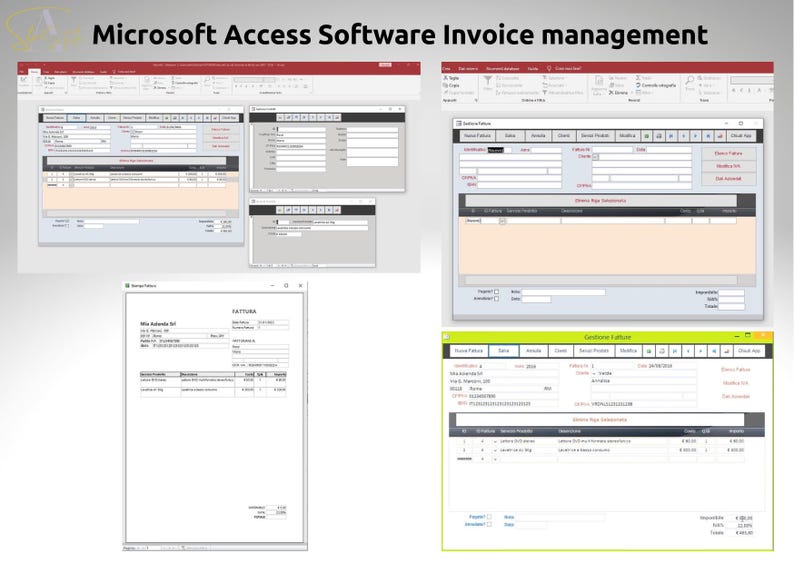
Task: Click Controllo ortografia in the right Access ribbon
Action: point(656,86)
